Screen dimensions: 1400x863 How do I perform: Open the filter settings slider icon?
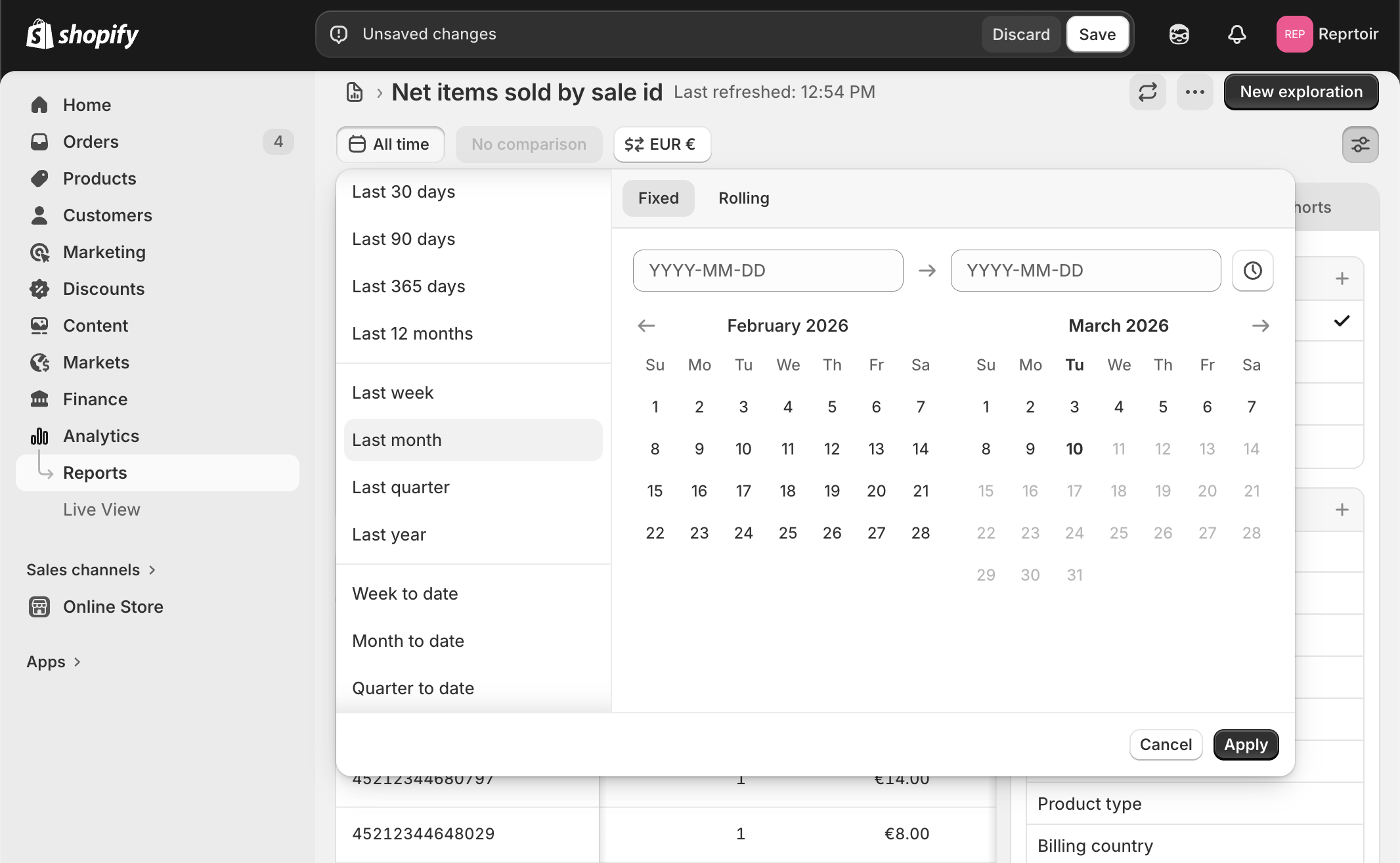pyautogui.click(x=1360, y=144)
